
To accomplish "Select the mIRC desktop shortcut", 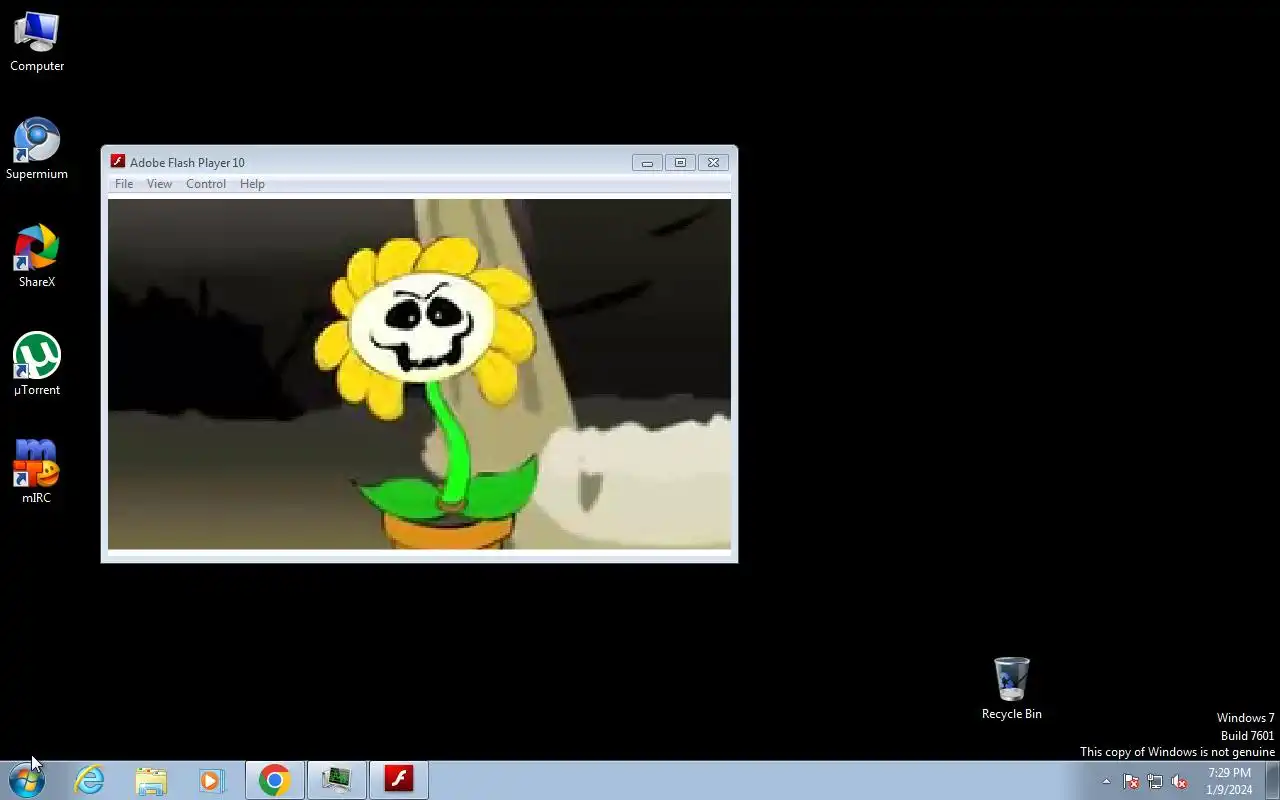I will (37, 472).
